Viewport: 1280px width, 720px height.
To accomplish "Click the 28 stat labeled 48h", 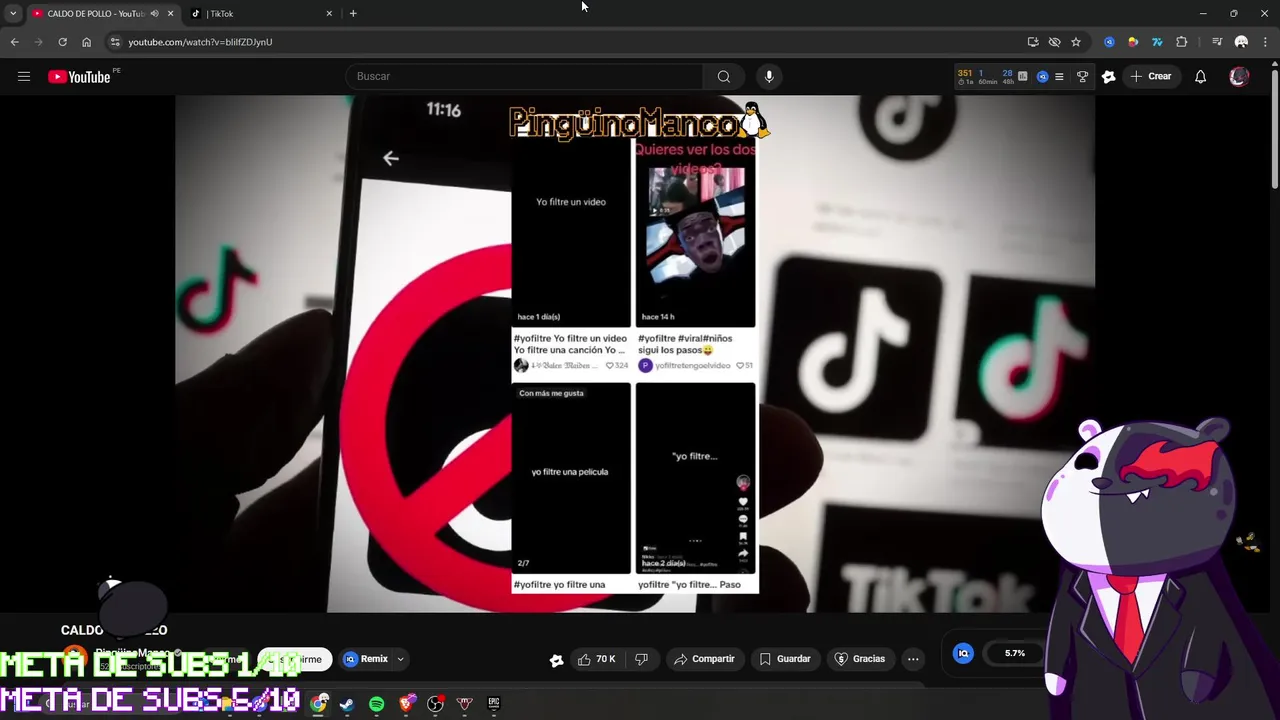I will [x=1007, y=76].
